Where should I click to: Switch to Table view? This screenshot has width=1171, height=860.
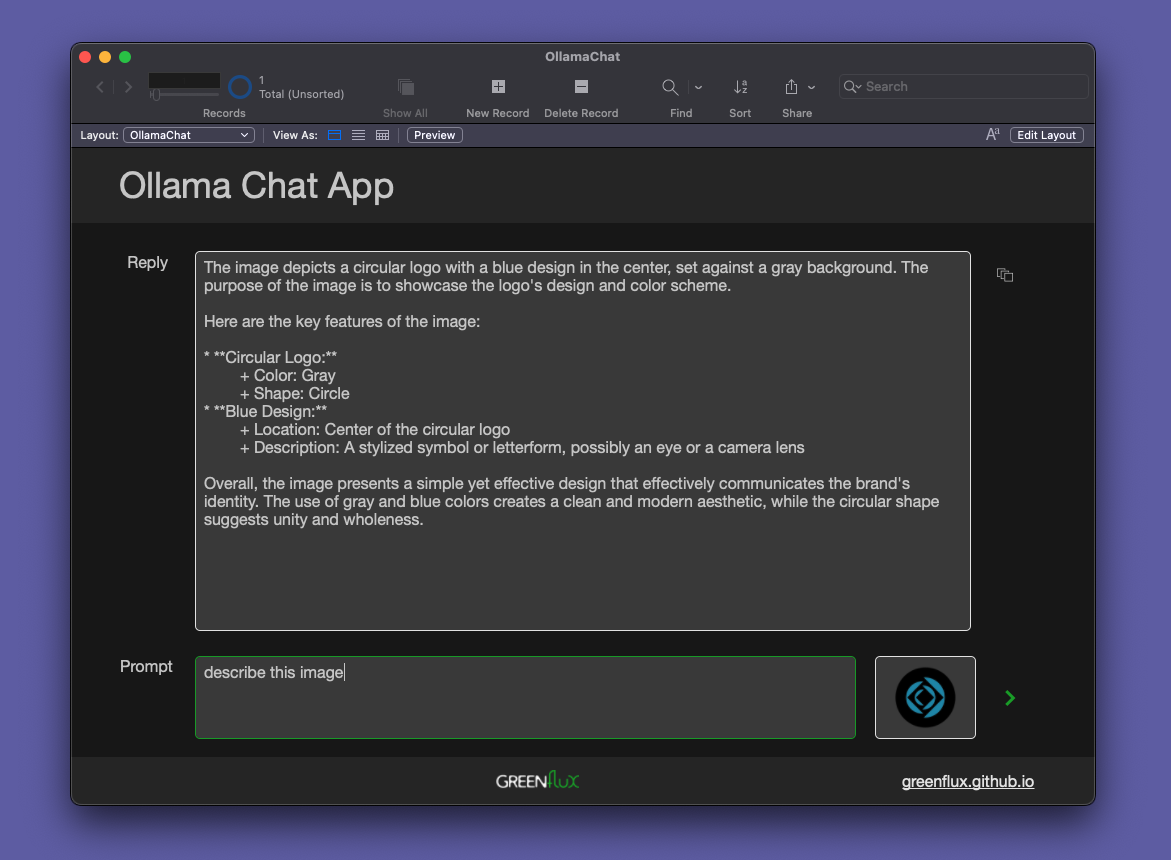(x=382, y=135)
